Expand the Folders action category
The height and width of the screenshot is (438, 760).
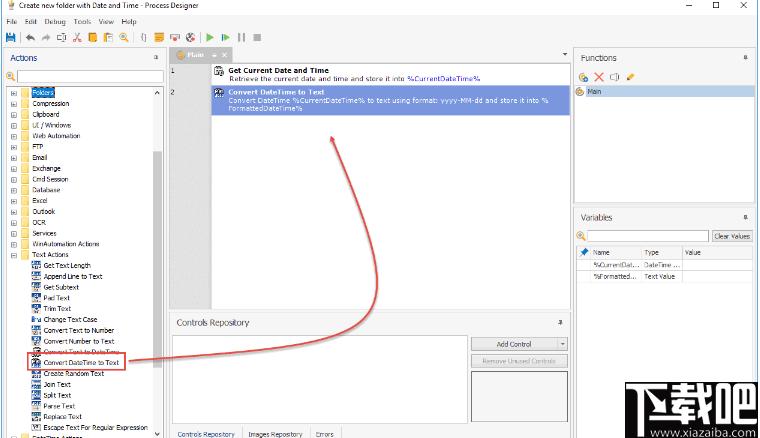click(x=14, y=93)
